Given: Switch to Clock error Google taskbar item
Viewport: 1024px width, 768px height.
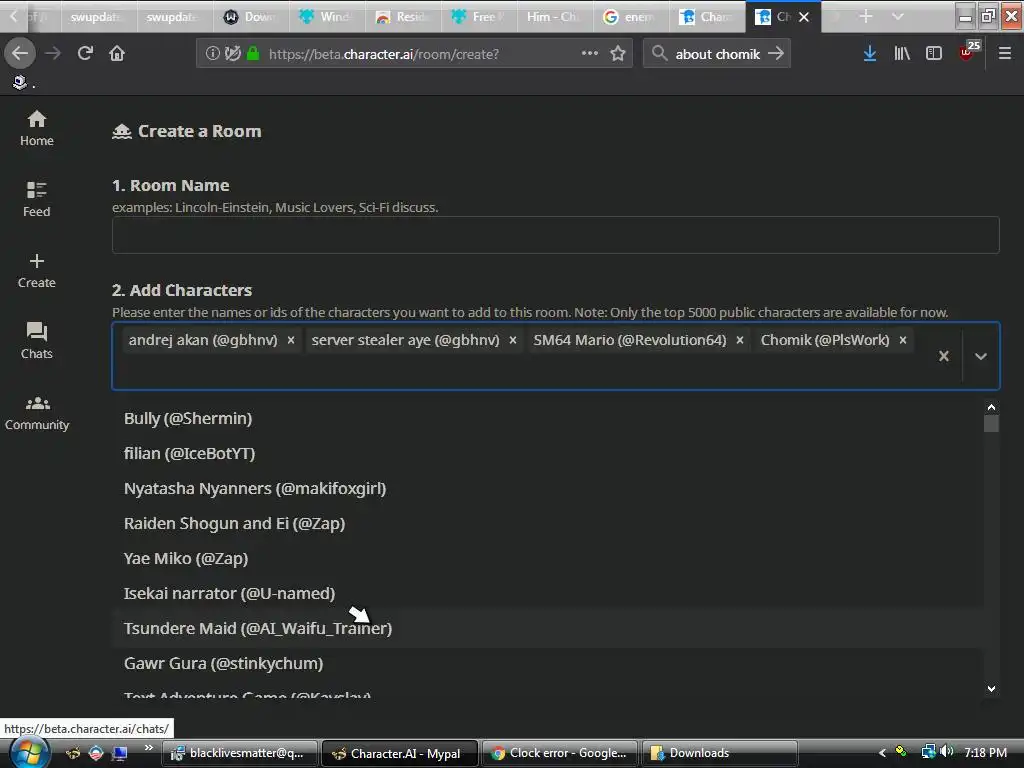Looking at the screenshot, I should tap(560, 753).
